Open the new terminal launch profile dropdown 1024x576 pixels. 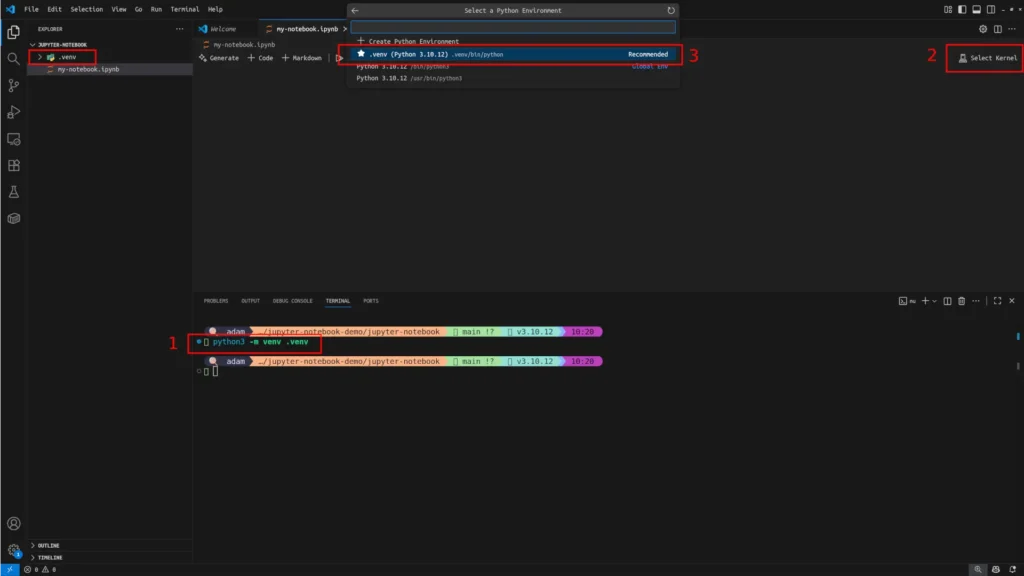point(935,301)
